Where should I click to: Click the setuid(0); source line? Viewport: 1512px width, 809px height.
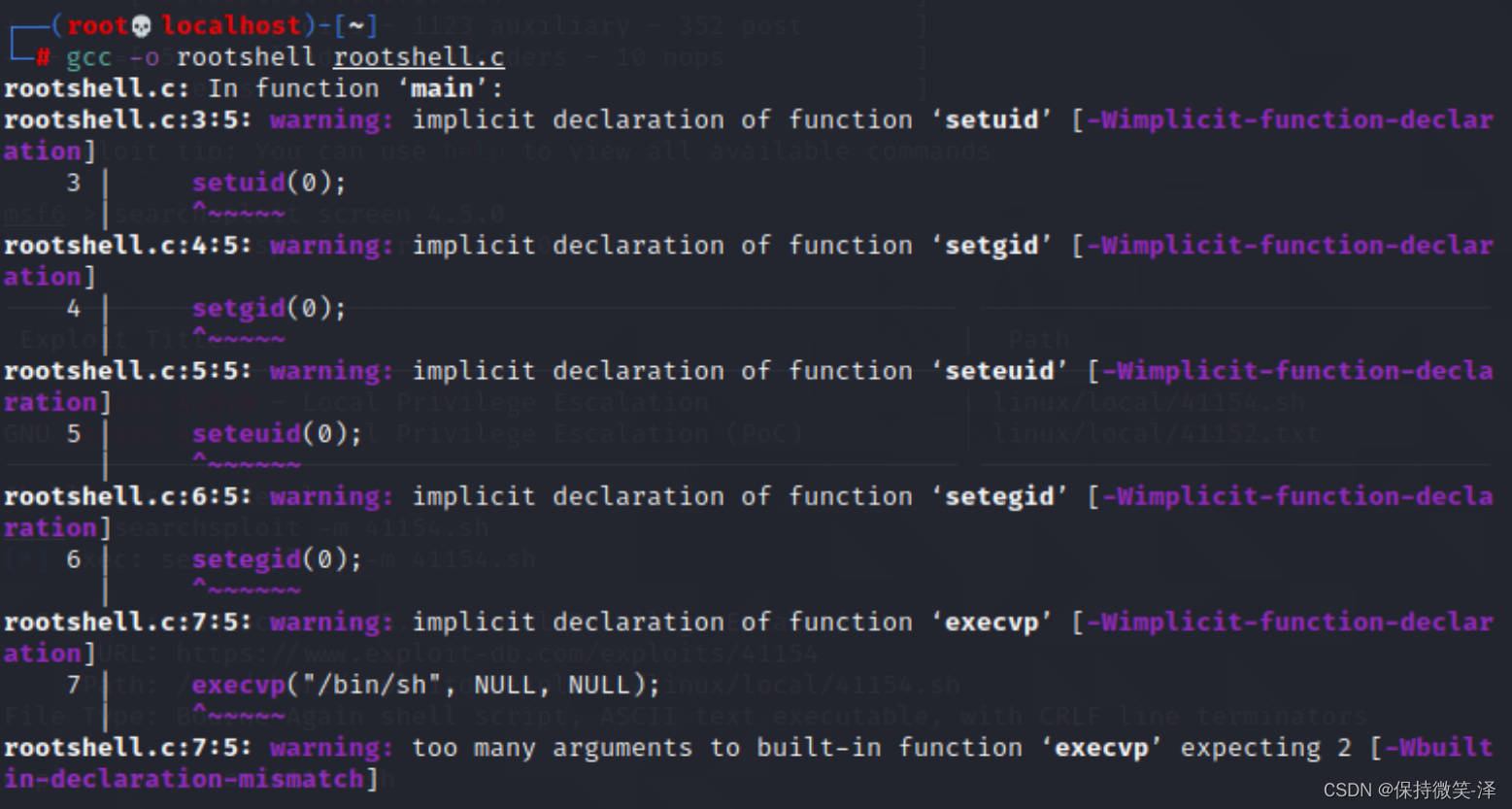268,183
